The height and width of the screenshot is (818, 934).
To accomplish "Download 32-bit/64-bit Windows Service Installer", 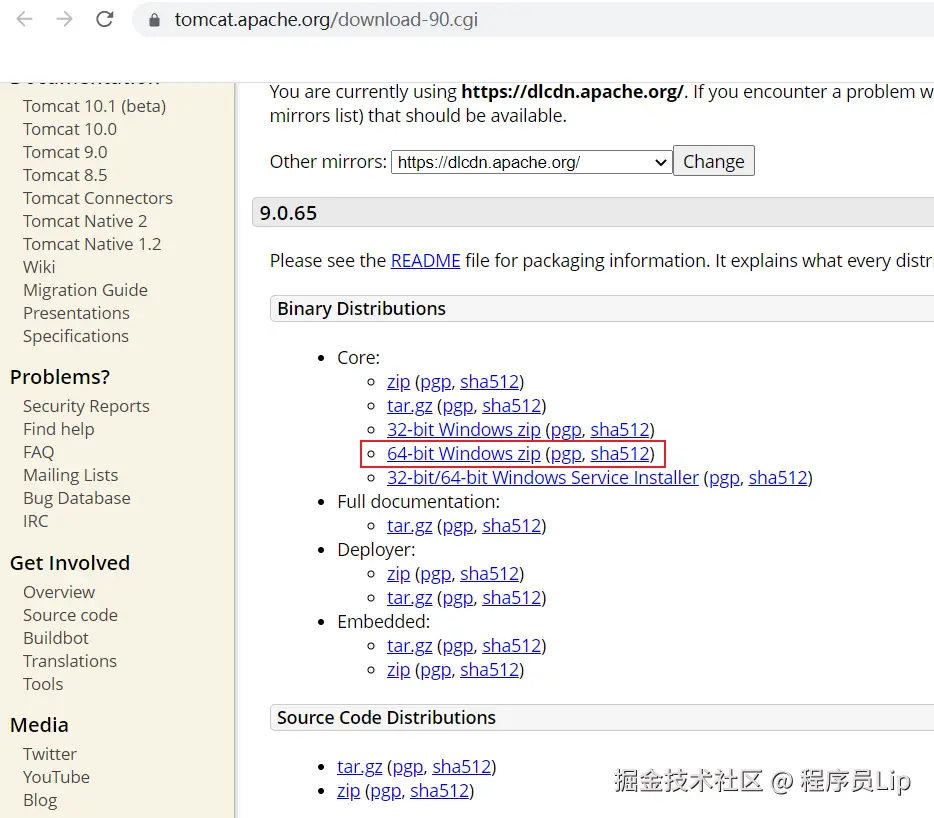I will tap(543, 478).
